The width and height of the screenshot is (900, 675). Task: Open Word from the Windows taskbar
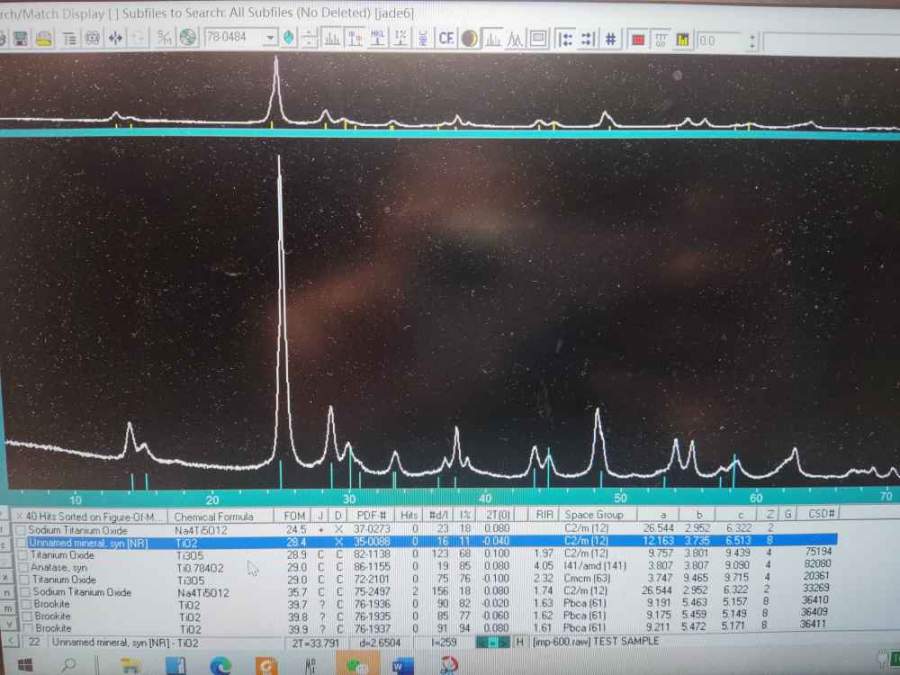401,665
